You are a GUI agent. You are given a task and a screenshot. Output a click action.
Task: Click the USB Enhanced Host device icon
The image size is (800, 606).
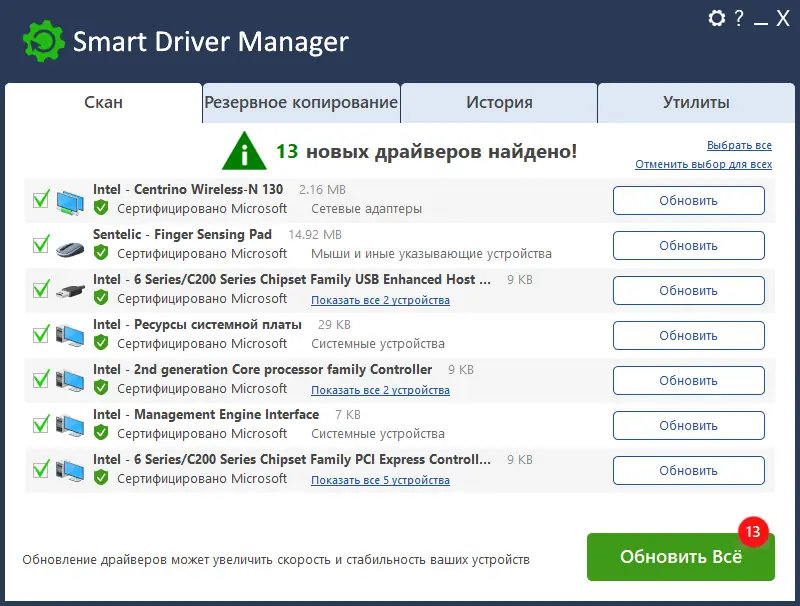click(x=70, y=290)
